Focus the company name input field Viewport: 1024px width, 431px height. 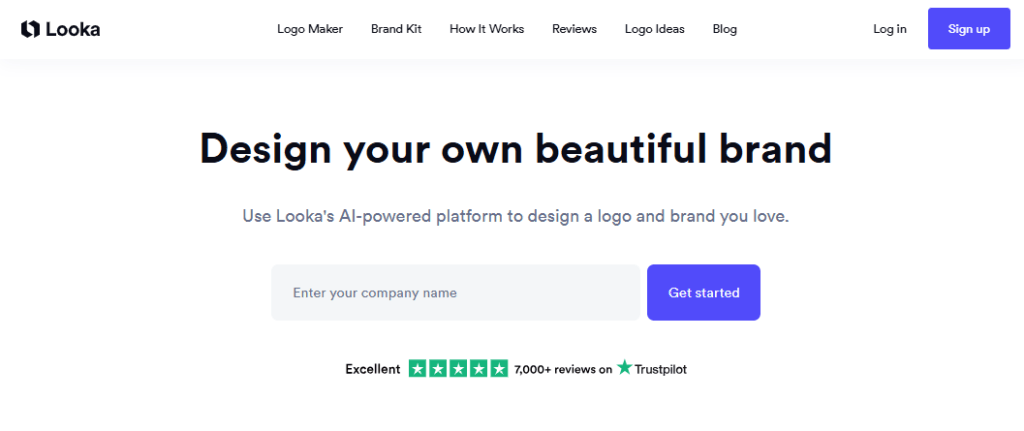(455, 293)
